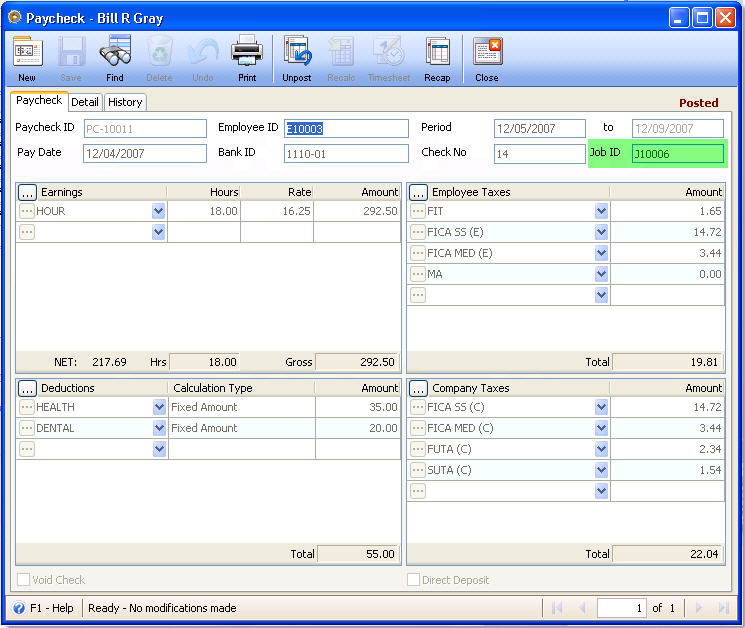Go to the previous record arrow
Screen dimensions: 745x628
582,608
